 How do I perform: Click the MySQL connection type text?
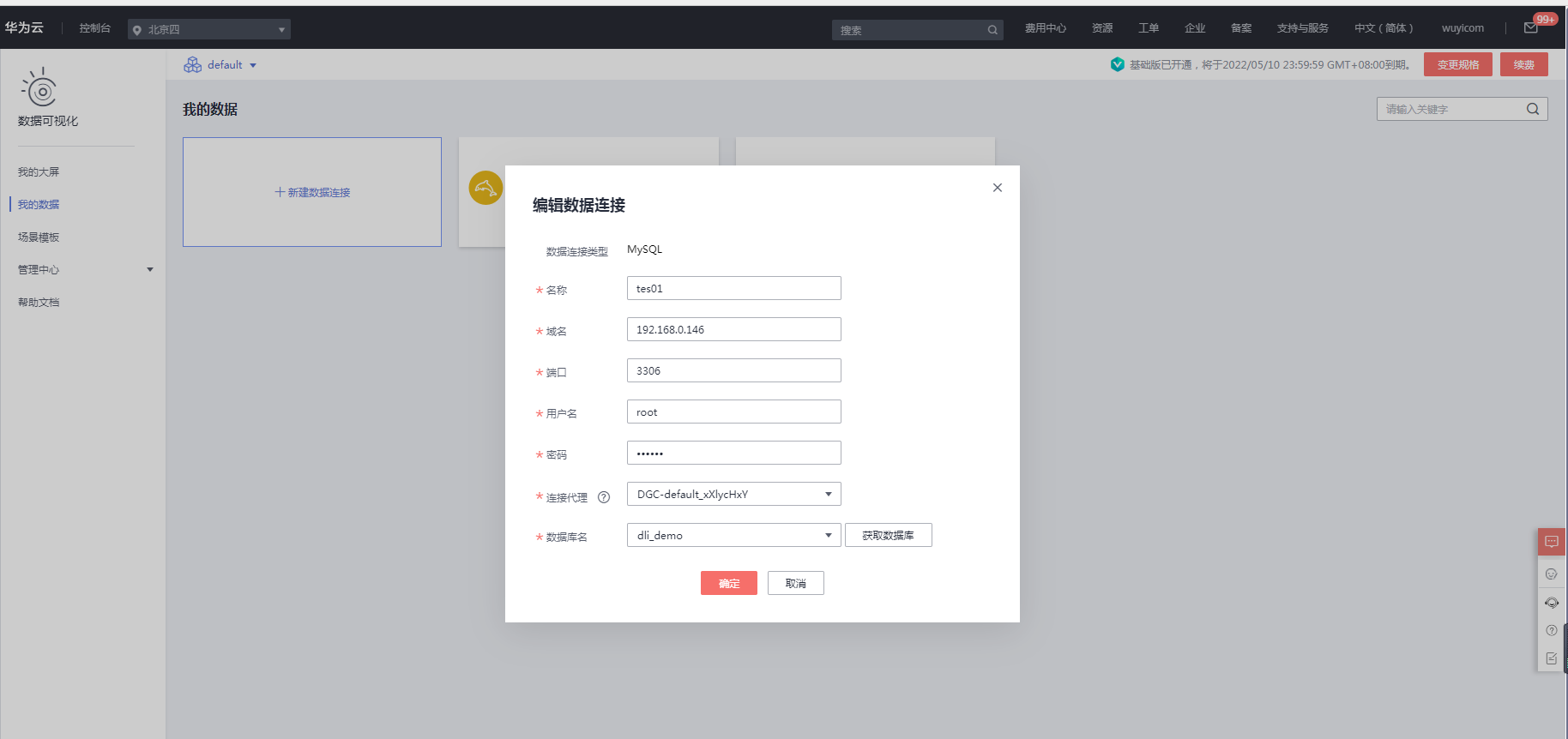click(645, 249)
